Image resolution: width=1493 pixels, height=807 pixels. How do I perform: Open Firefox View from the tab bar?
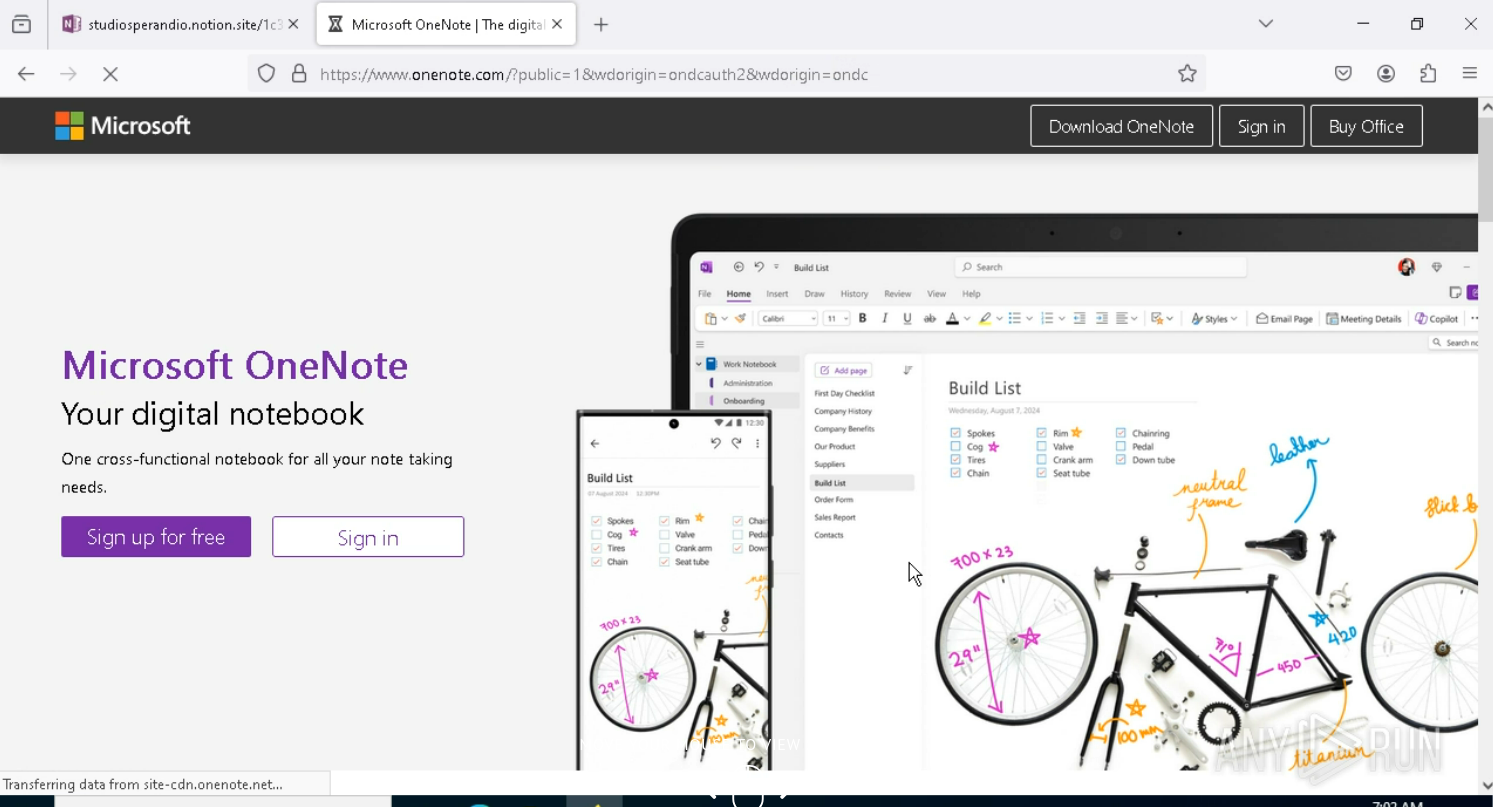coord(21,25)
